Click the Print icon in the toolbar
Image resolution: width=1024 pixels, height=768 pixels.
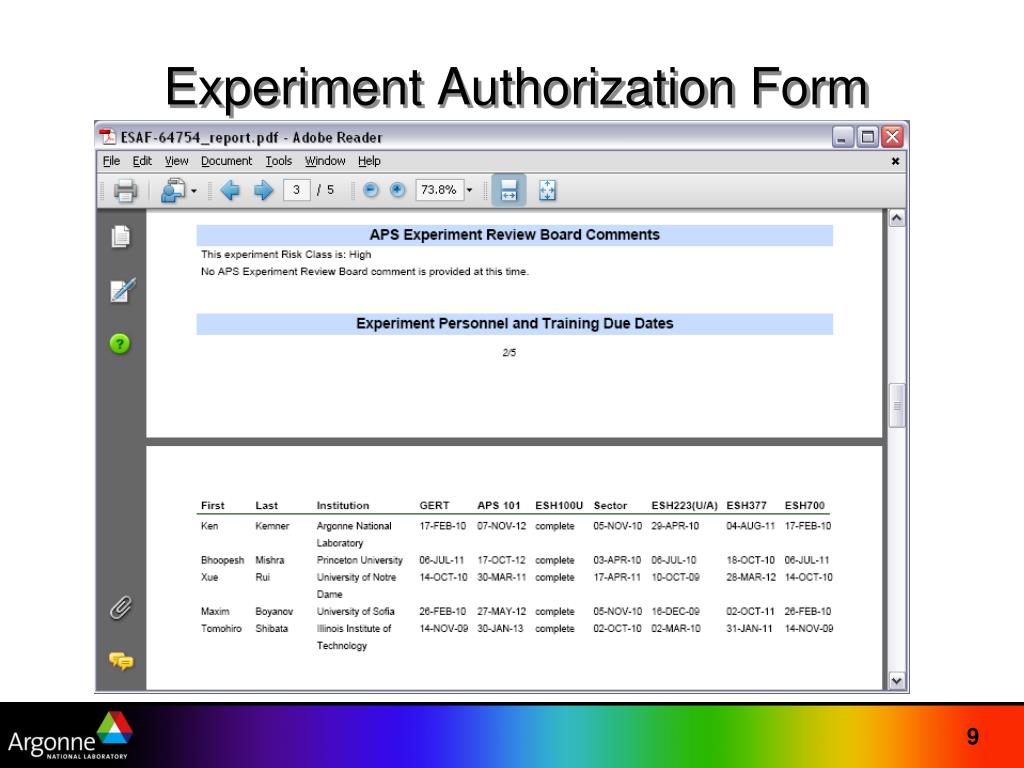point(125,191)
